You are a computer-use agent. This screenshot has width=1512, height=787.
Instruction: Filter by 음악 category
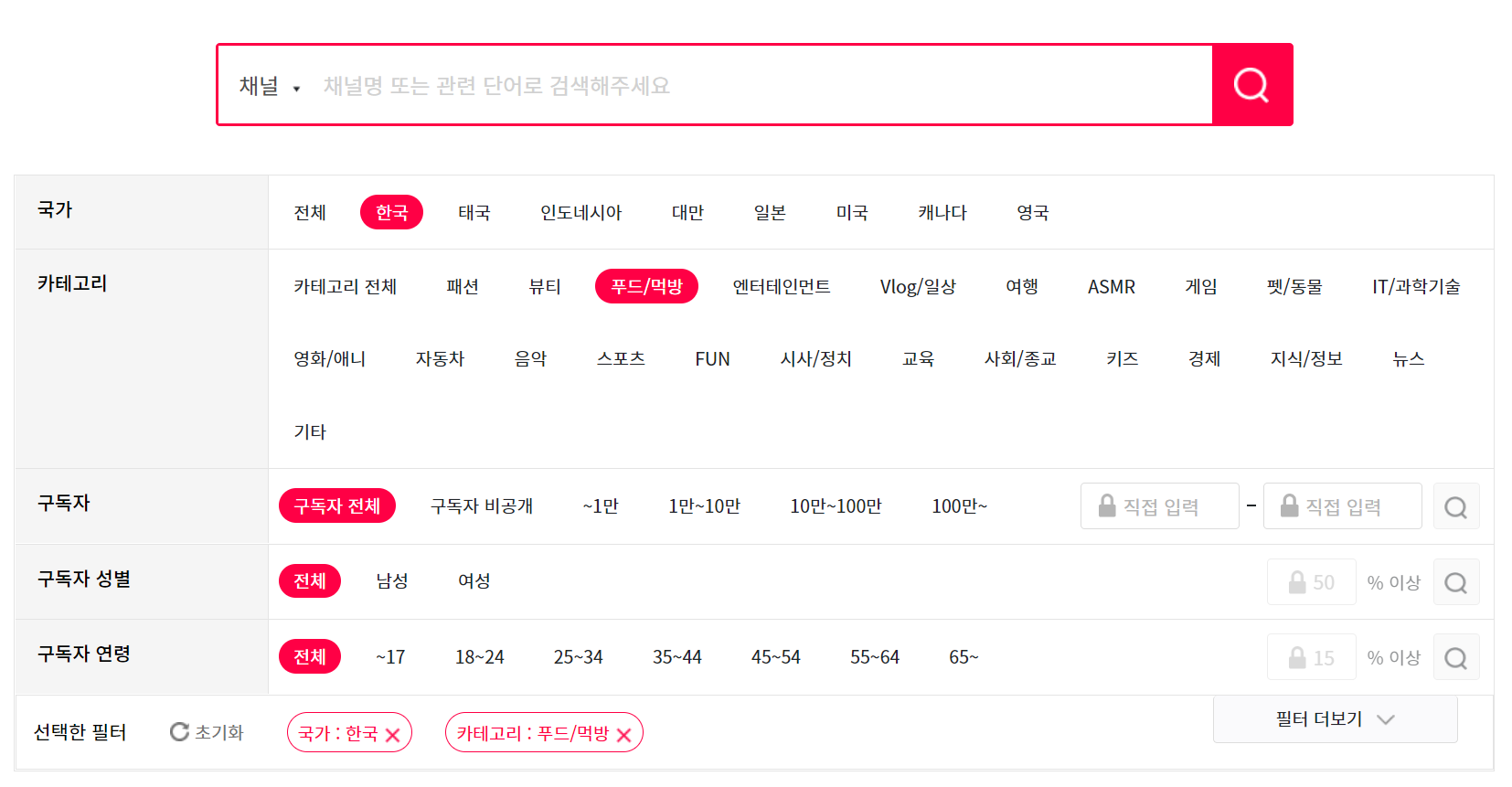(530, 358)
